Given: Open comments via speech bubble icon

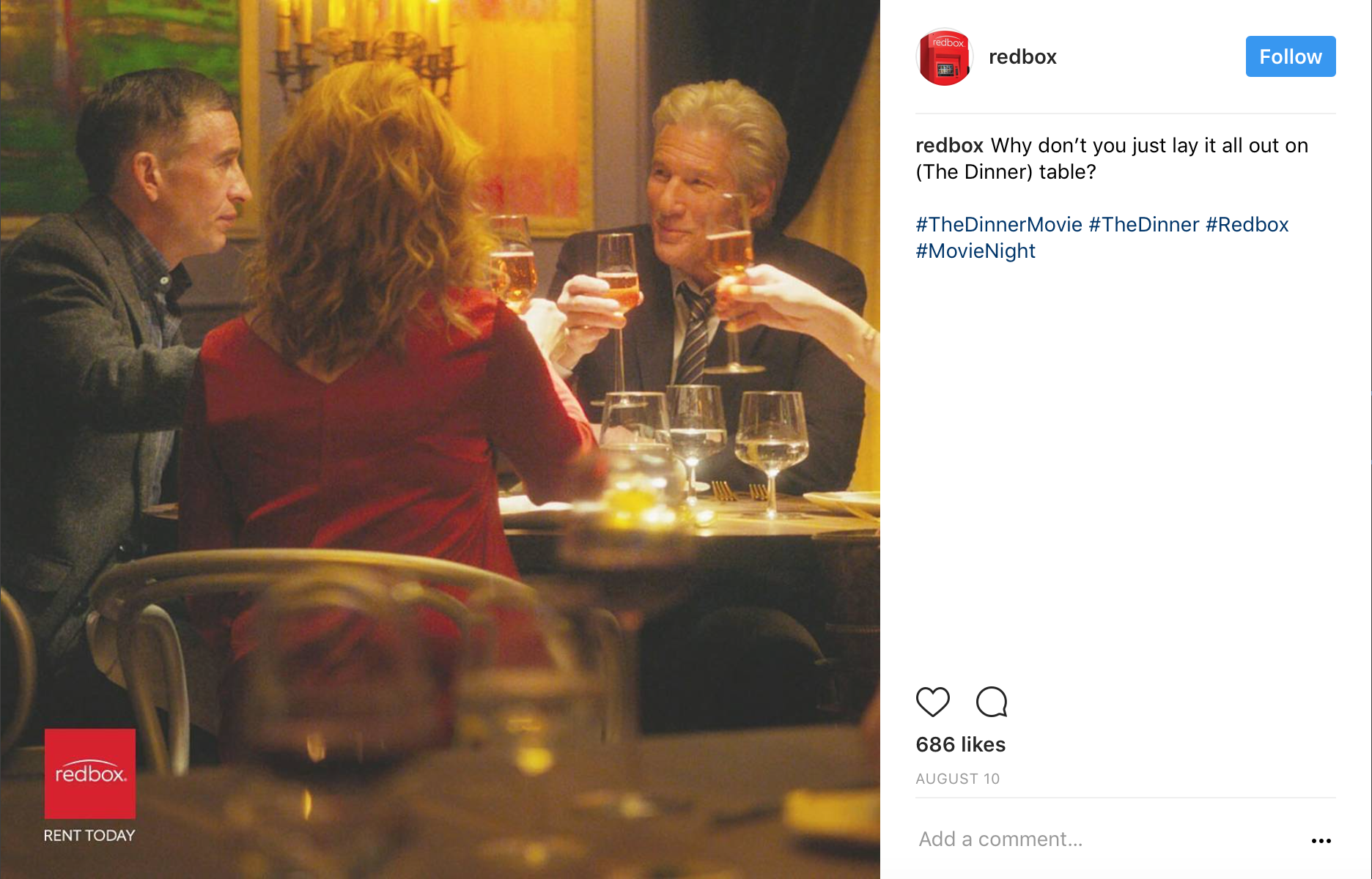Looking at the screenshot, I should click(992, 702).
